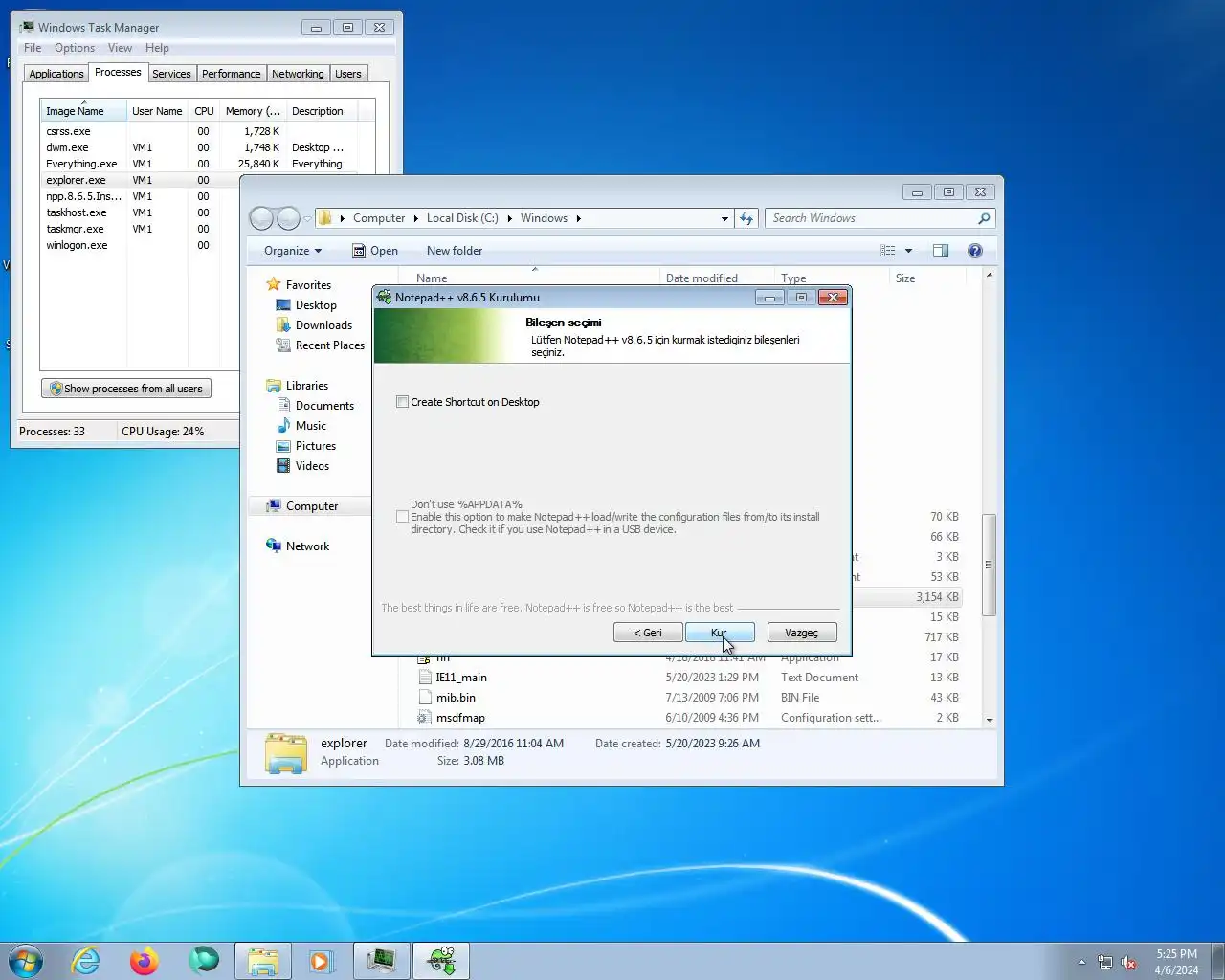Open Windows Media Player taskbar icon
The width and height of the screenshot is (1225, 980).
coord(322,961)
